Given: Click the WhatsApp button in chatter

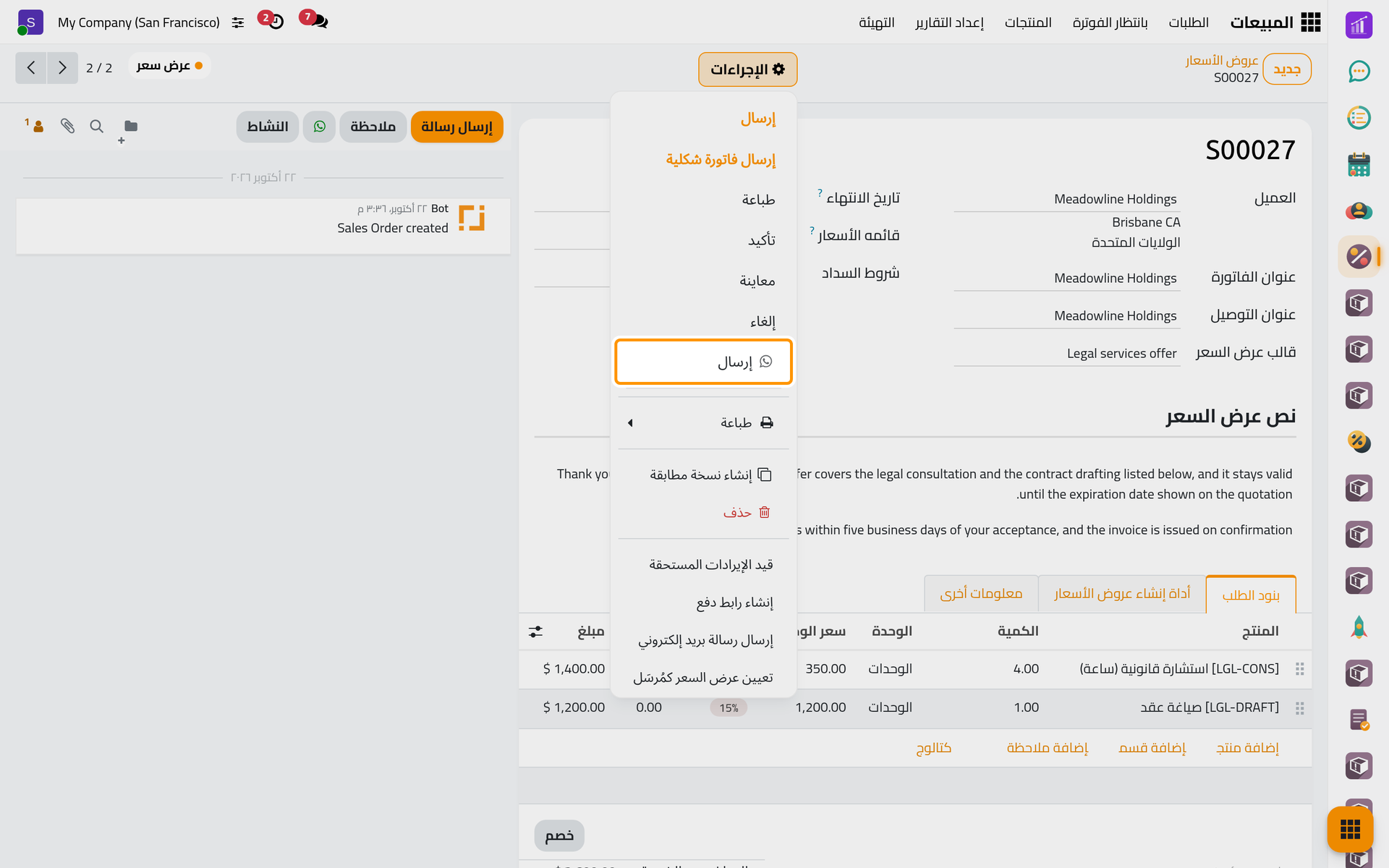Looking at the screenshot, I should (319, 127).
